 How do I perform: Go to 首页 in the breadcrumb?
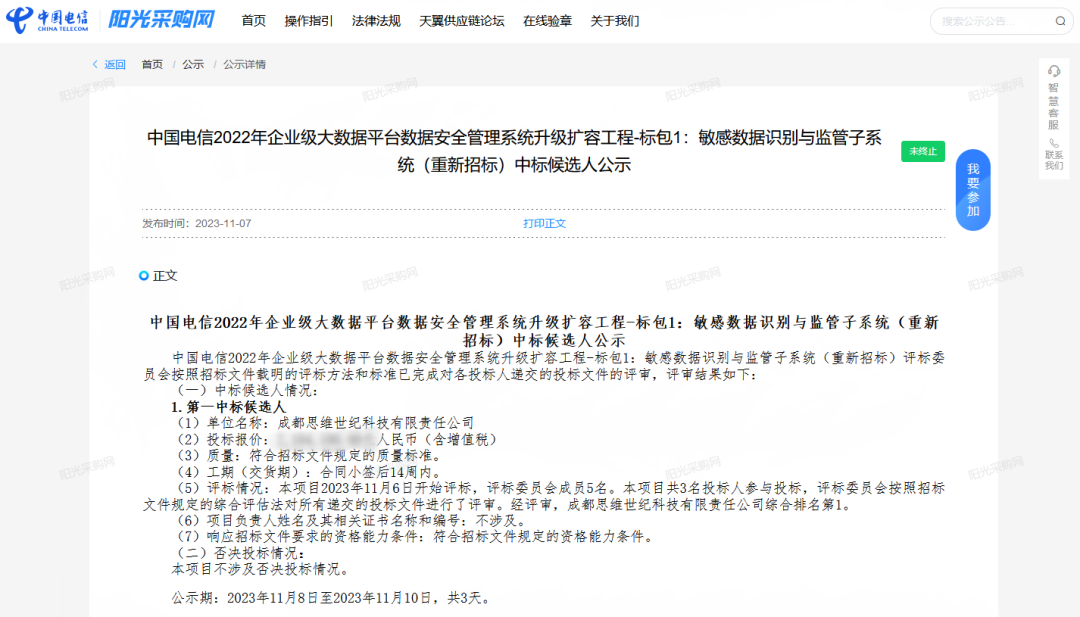pyautogui.click(x=152, y=64)
